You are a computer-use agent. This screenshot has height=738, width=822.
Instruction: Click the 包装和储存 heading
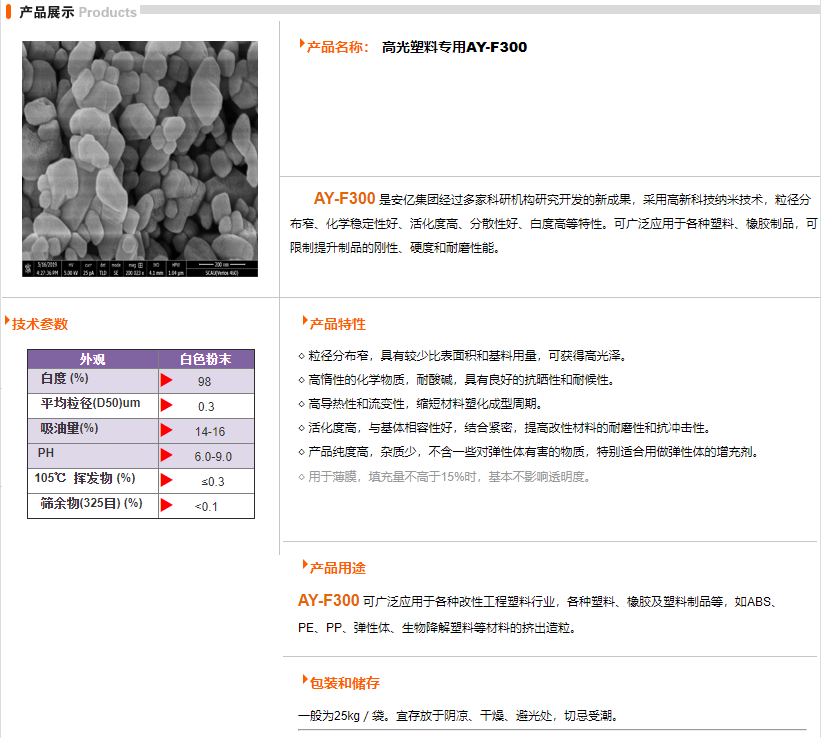point(344,683)
